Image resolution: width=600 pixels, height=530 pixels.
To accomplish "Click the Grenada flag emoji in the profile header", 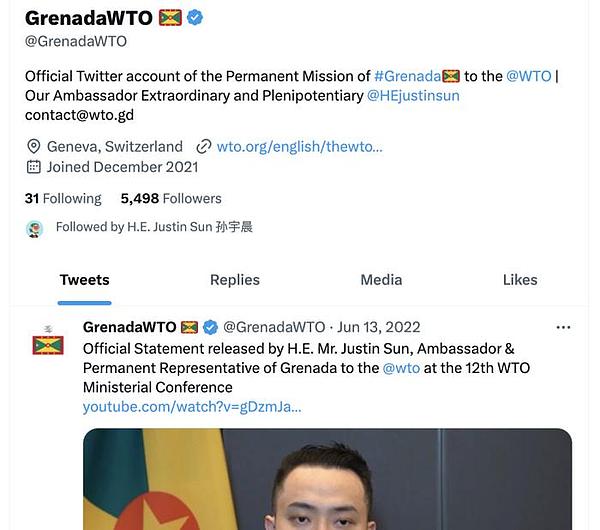I will coord(170,18).
